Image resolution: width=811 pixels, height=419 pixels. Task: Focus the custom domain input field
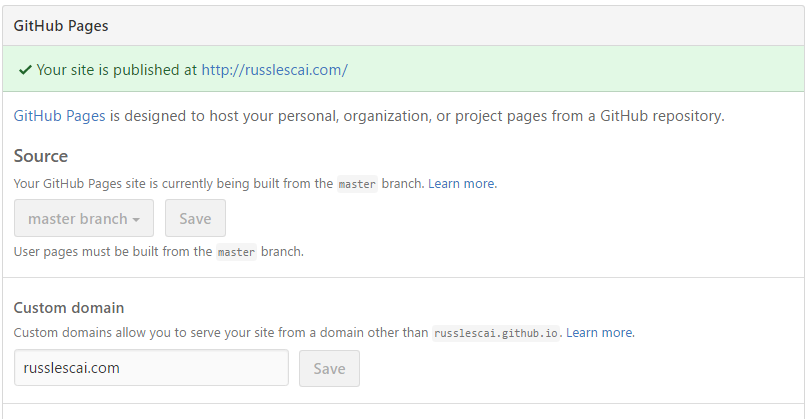(151, 368)
